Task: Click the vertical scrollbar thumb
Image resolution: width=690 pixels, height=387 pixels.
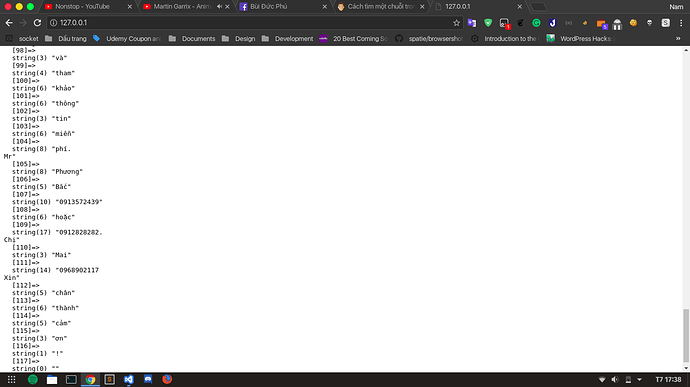Action: coord(686,335)
